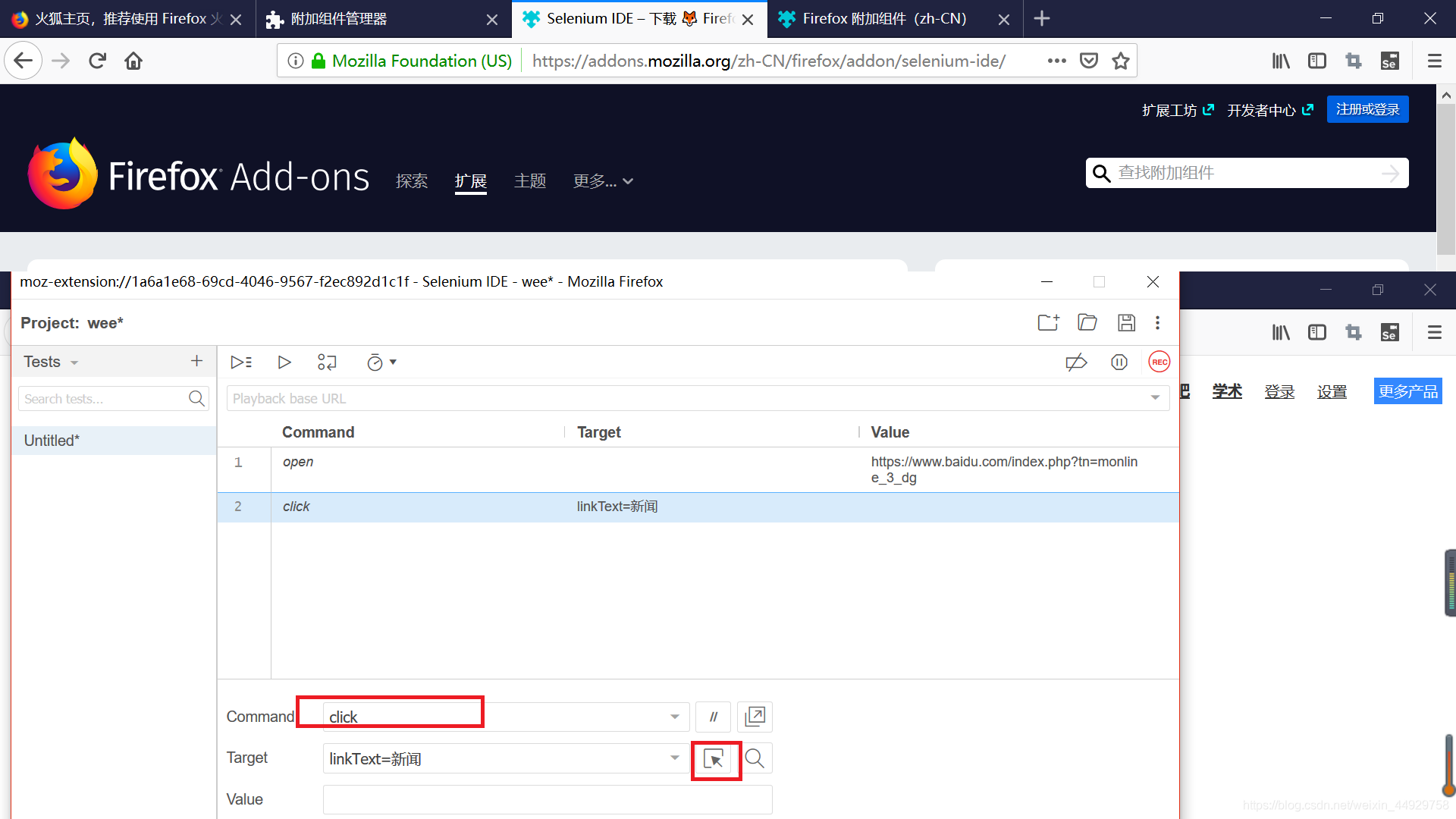Submit add-on search arrow button
The image size is (1456, 819).
click(1391, 174)
